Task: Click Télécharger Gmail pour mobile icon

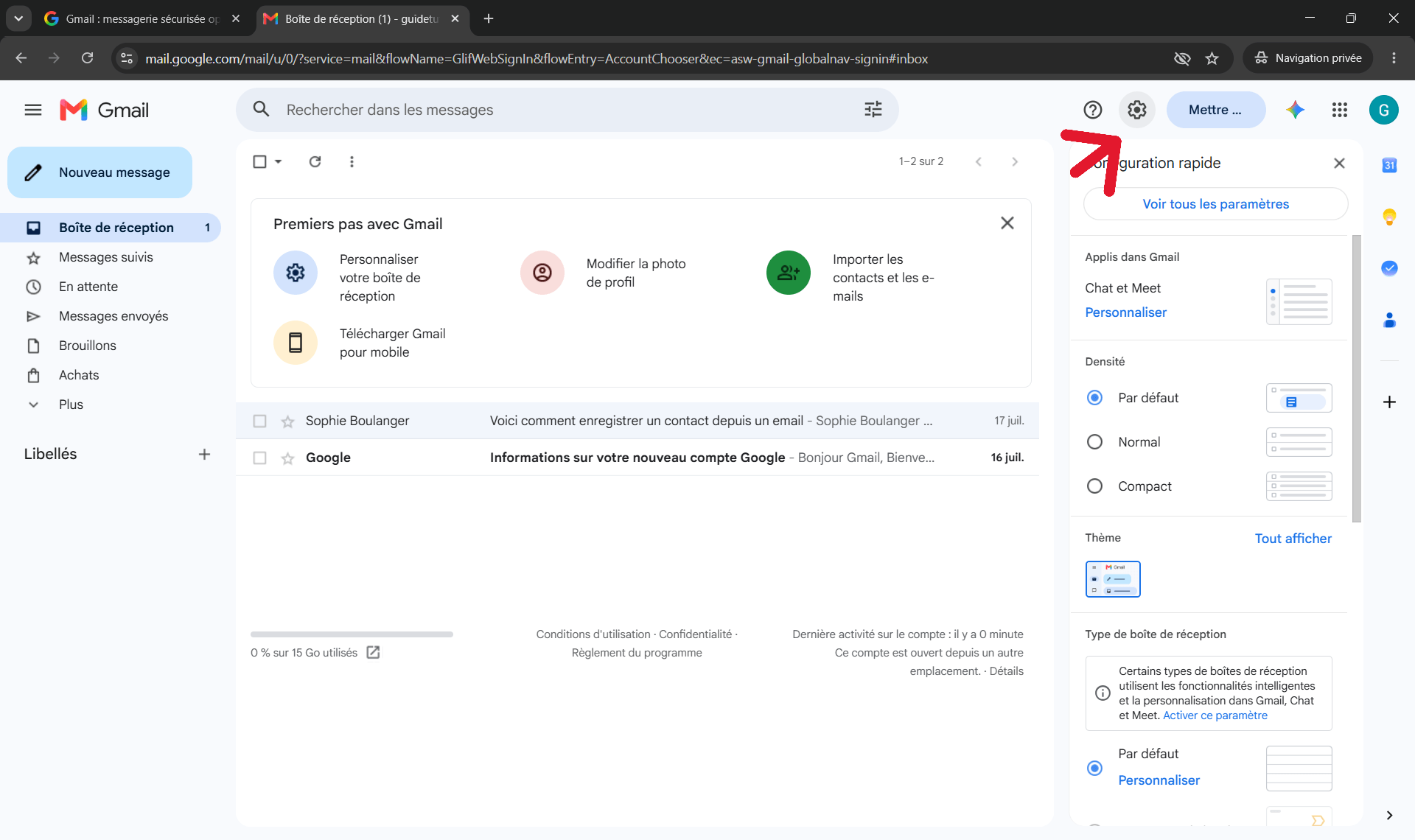Action: (x=296, y=343)
